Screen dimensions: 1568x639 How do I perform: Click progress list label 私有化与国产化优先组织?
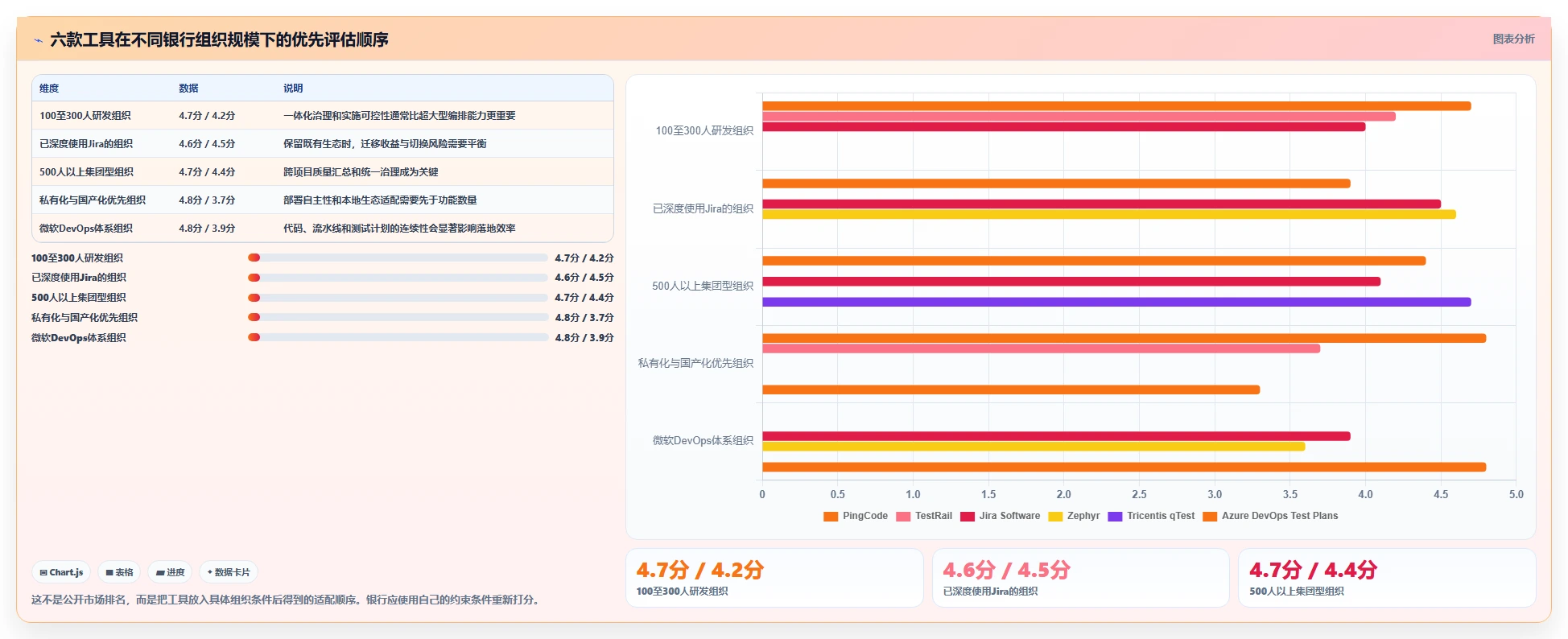pyautogui.click(x=85, y=317)
